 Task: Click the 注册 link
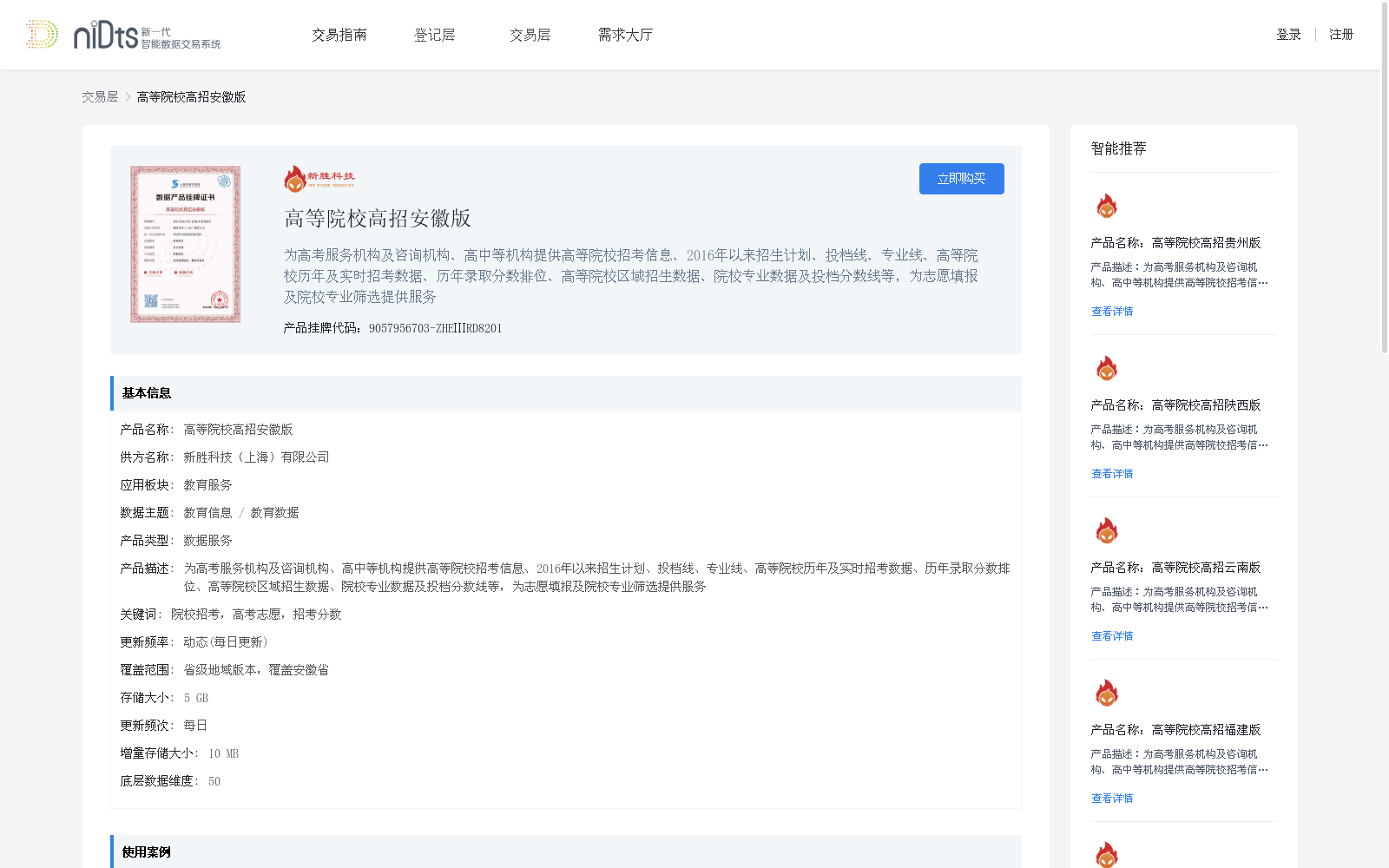click(1341, 35)
